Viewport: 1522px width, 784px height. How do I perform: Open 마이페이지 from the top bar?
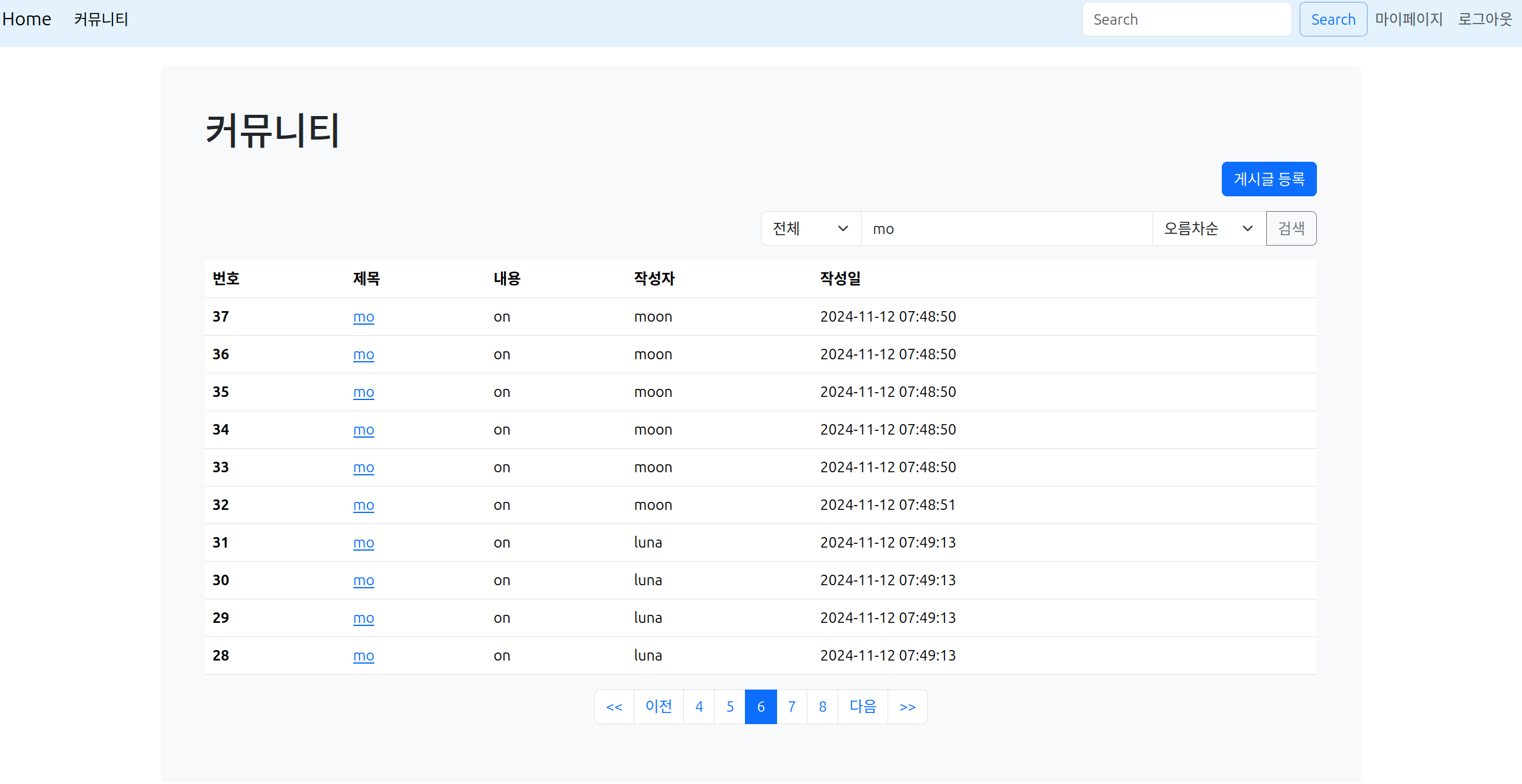pyautogui.click(x=1409, y=19)
